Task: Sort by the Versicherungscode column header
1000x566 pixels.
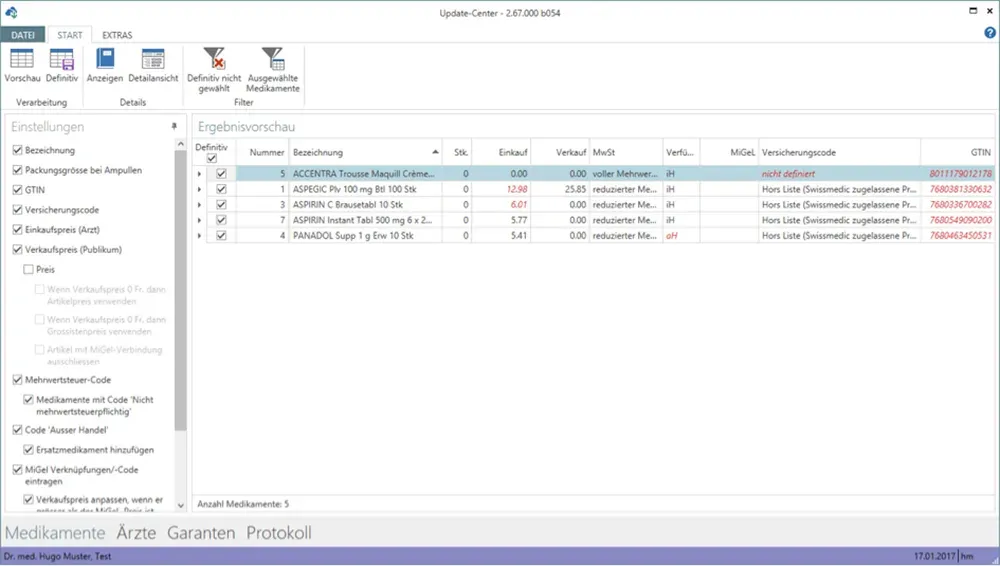Action: click(839, 152)
